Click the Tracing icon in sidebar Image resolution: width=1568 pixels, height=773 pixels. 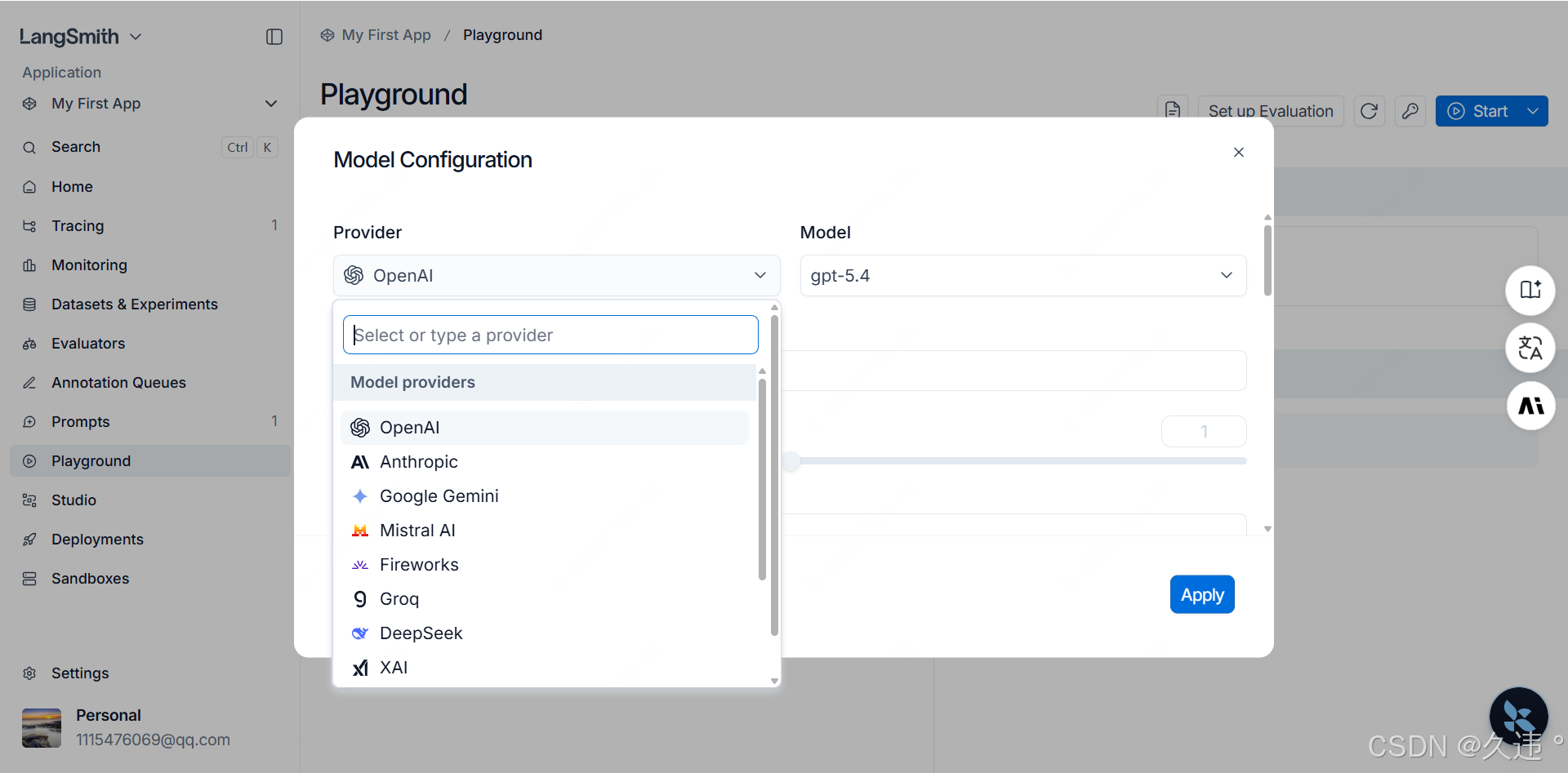click(x=29, y=226)
